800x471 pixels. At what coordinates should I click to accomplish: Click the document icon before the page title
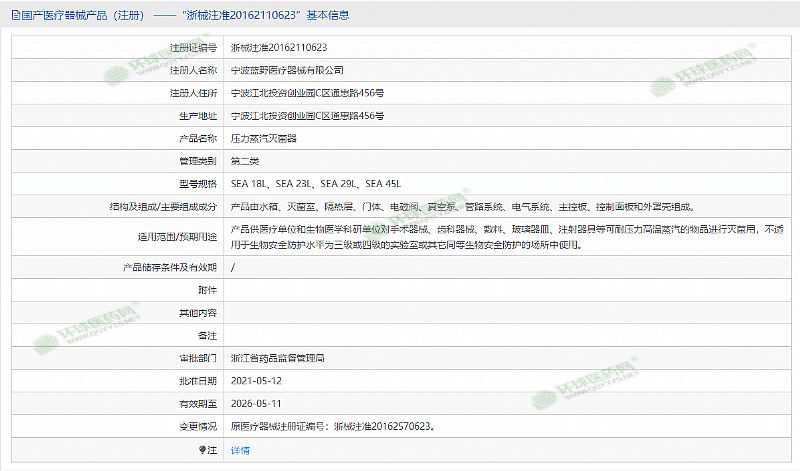coord(12,17)
